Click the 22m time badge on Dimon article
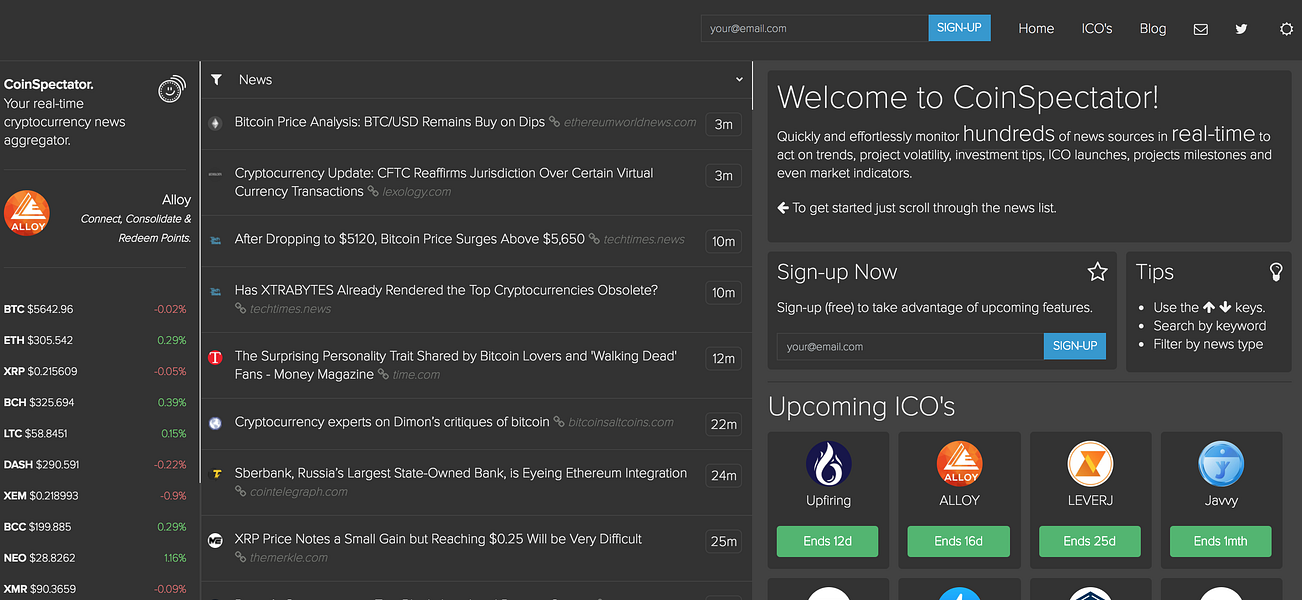 point(723,424)
